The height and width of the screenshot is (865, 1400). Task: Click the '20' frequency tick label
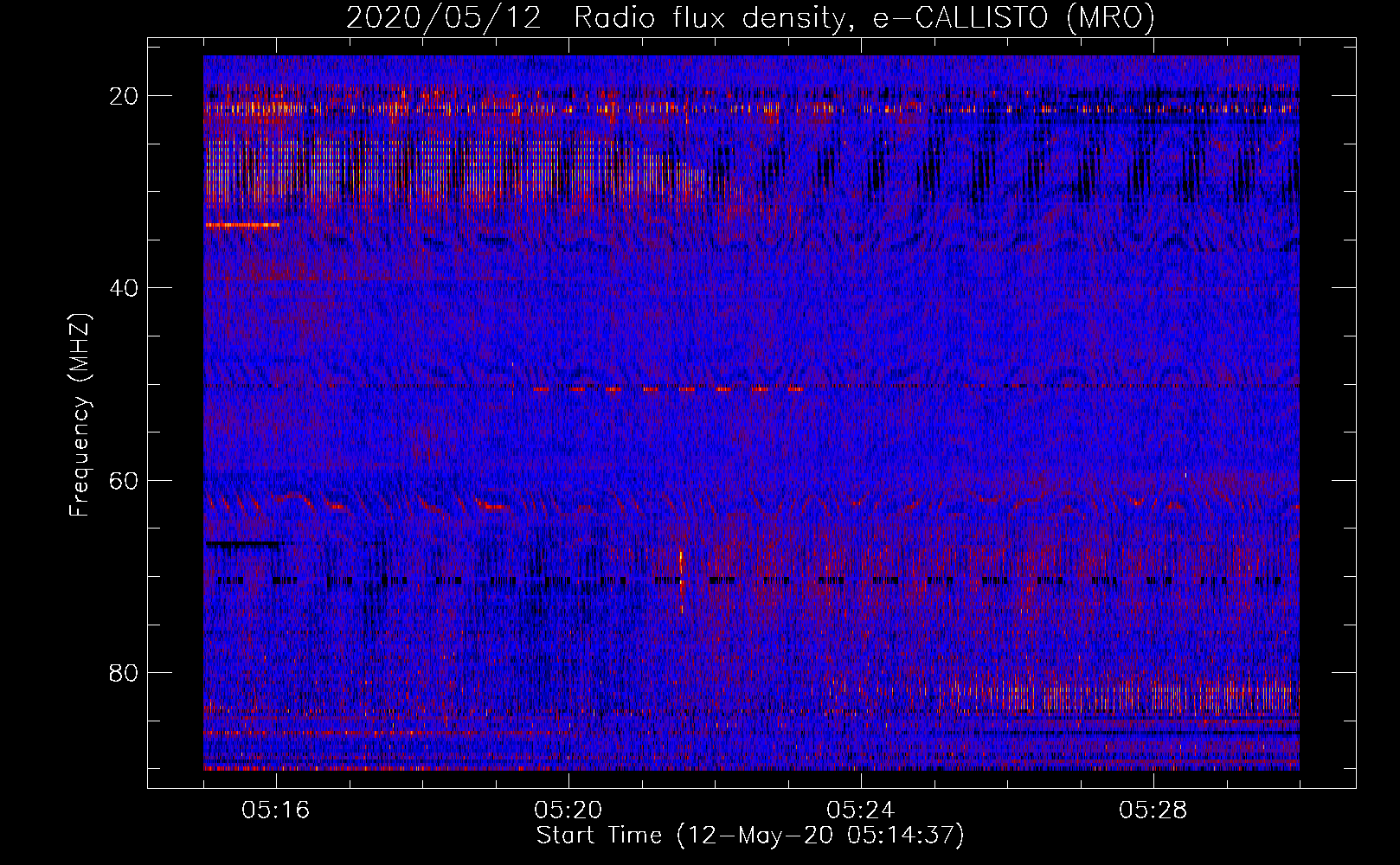tap(124, 96)
